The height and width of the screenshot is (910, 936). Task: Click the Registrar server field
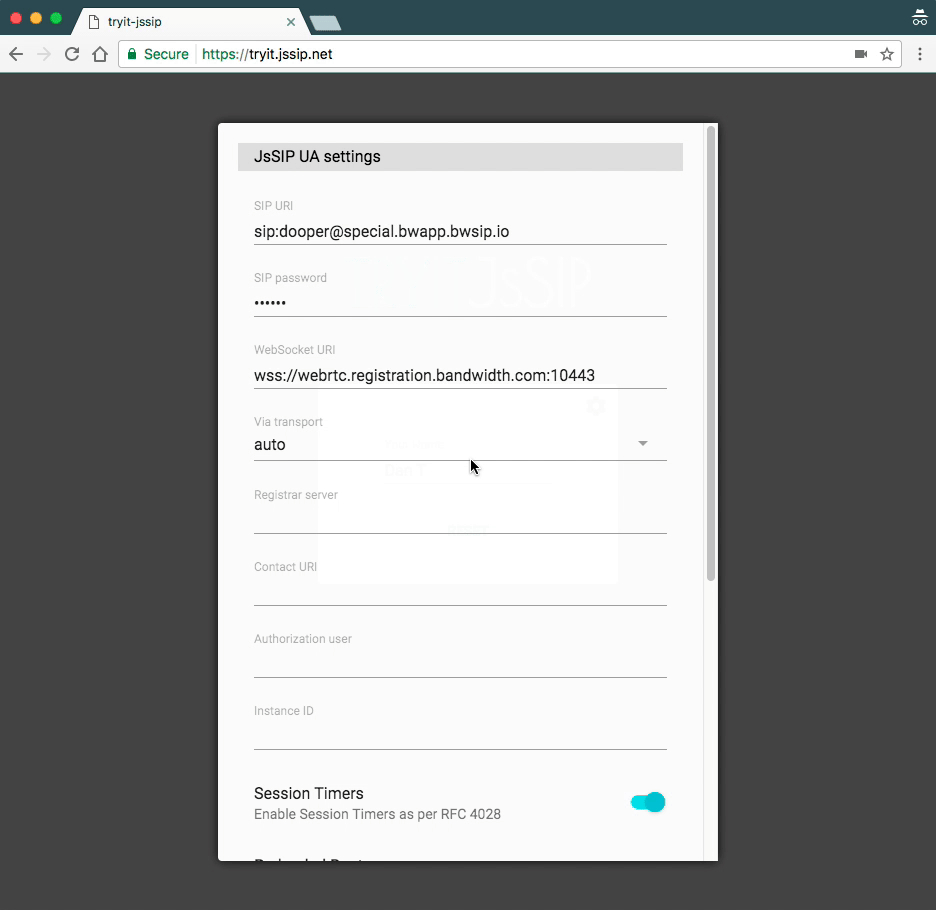460,520
